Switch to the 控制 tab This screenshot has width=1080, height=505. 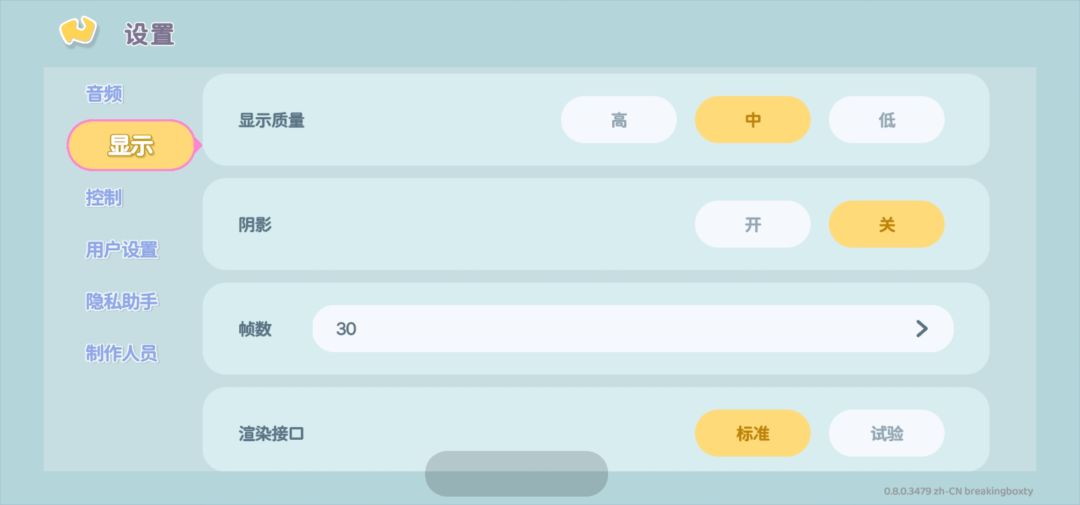coord(104,198)
